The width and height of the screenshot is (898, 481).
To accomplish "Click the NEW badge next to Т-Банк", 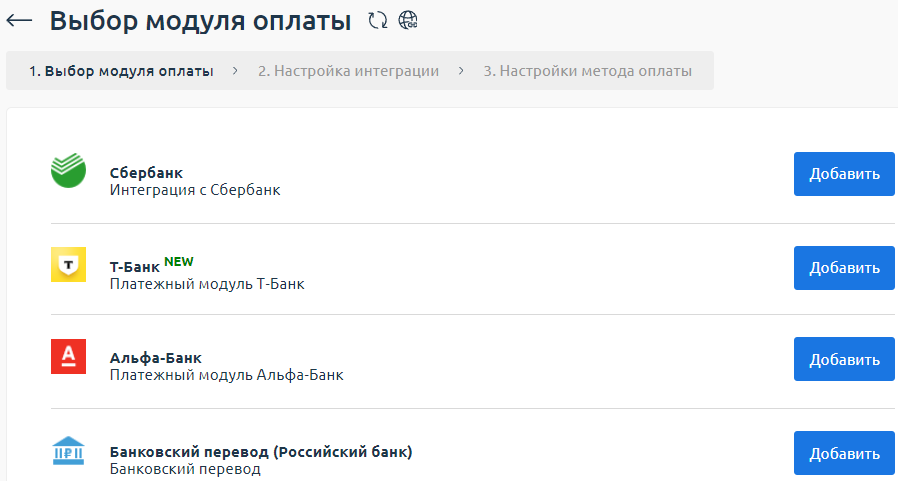I will point(179,262).
